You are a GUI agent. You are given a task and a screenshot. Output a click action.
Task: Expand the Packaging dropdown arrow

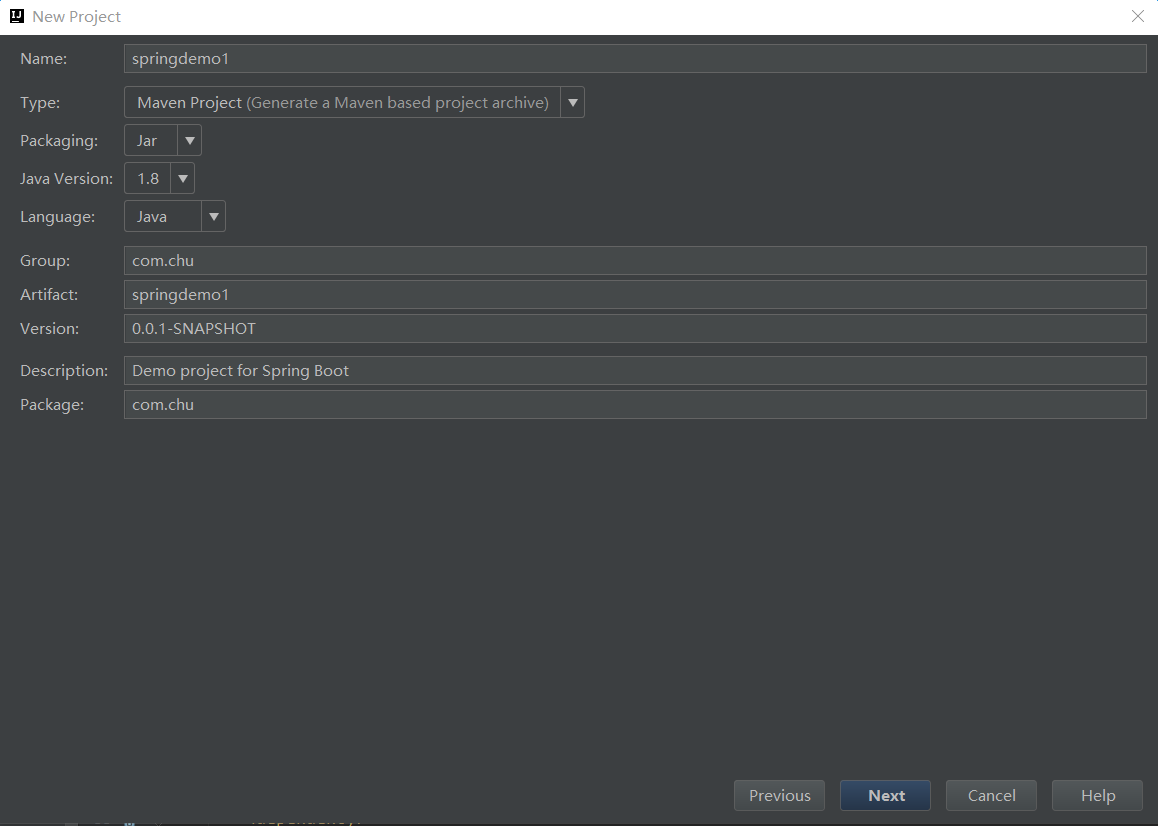pos(190,141)
